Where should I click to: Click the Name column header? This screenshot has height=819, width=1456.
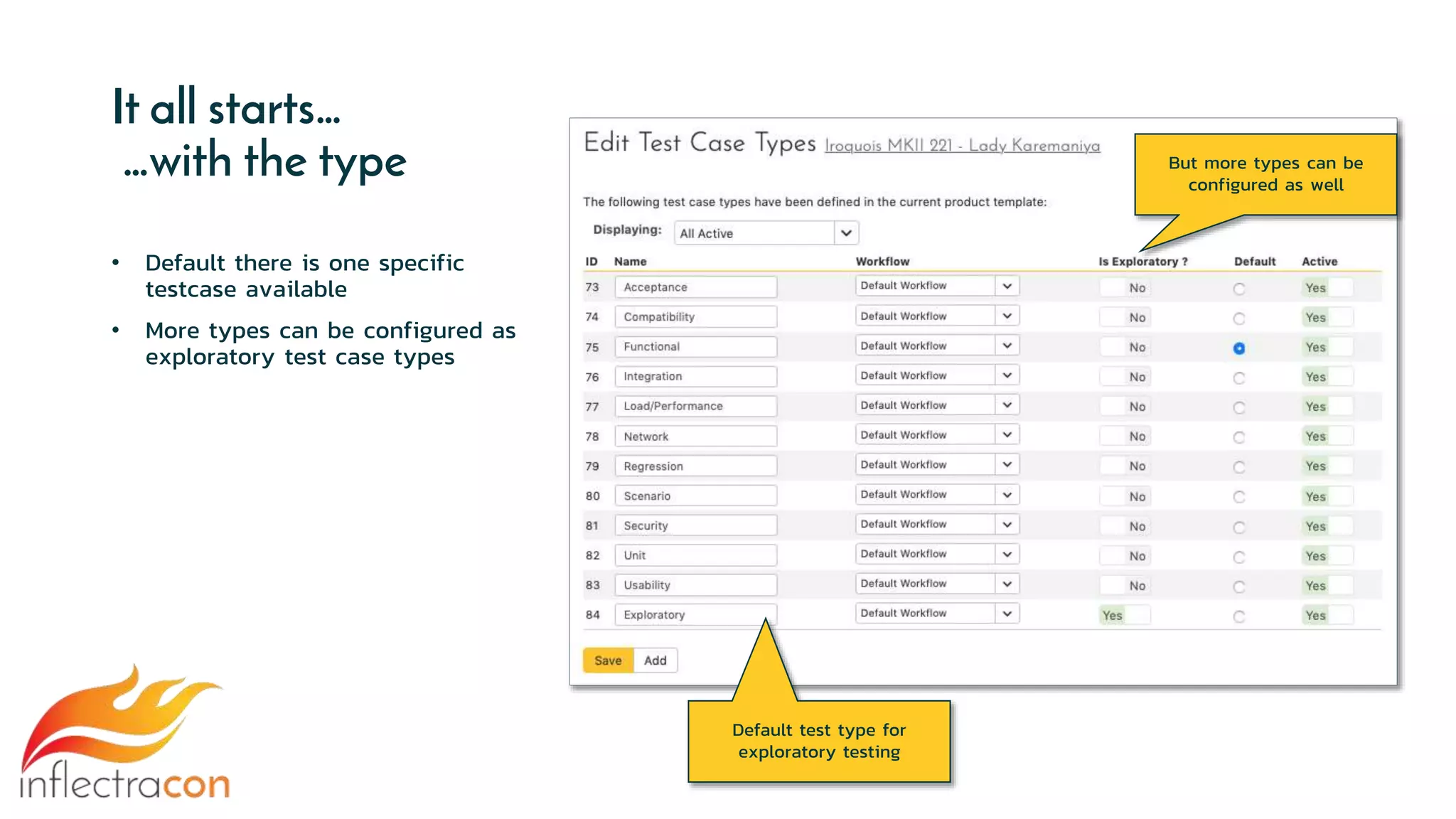tap(630, 262)
